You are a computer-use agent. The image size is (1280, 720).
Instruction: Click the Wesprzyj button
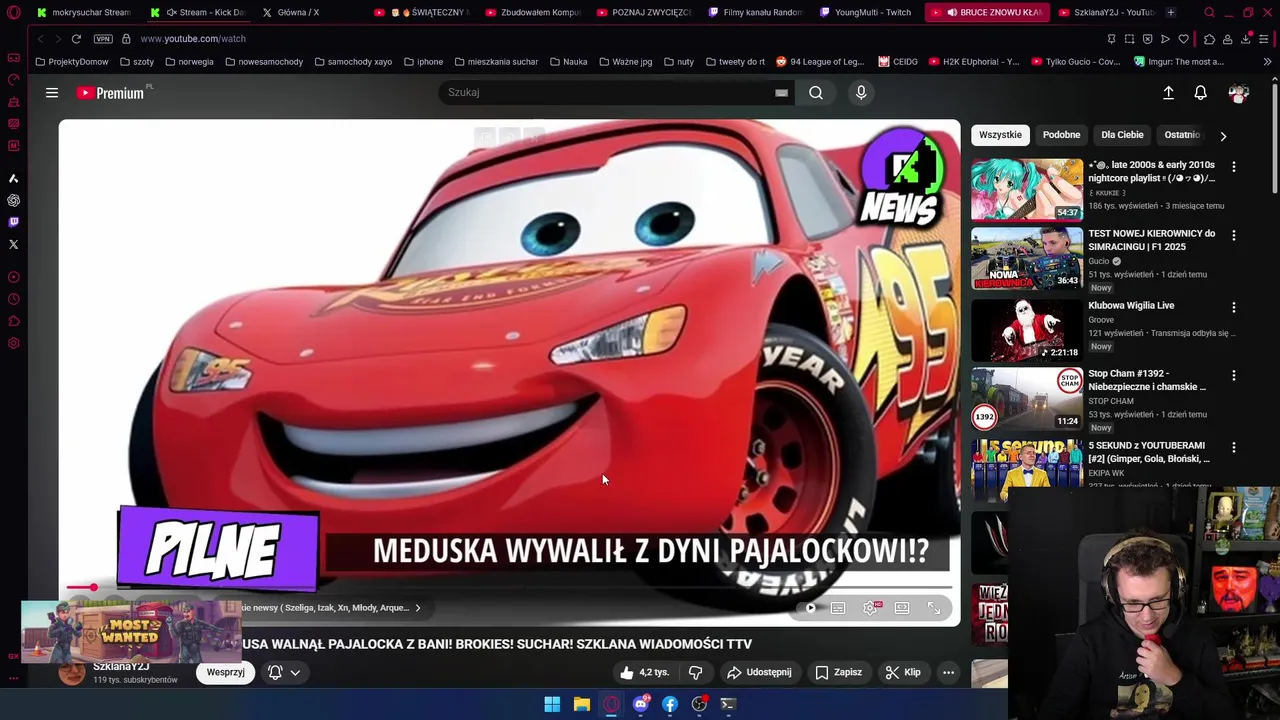[x=225, y=673]
